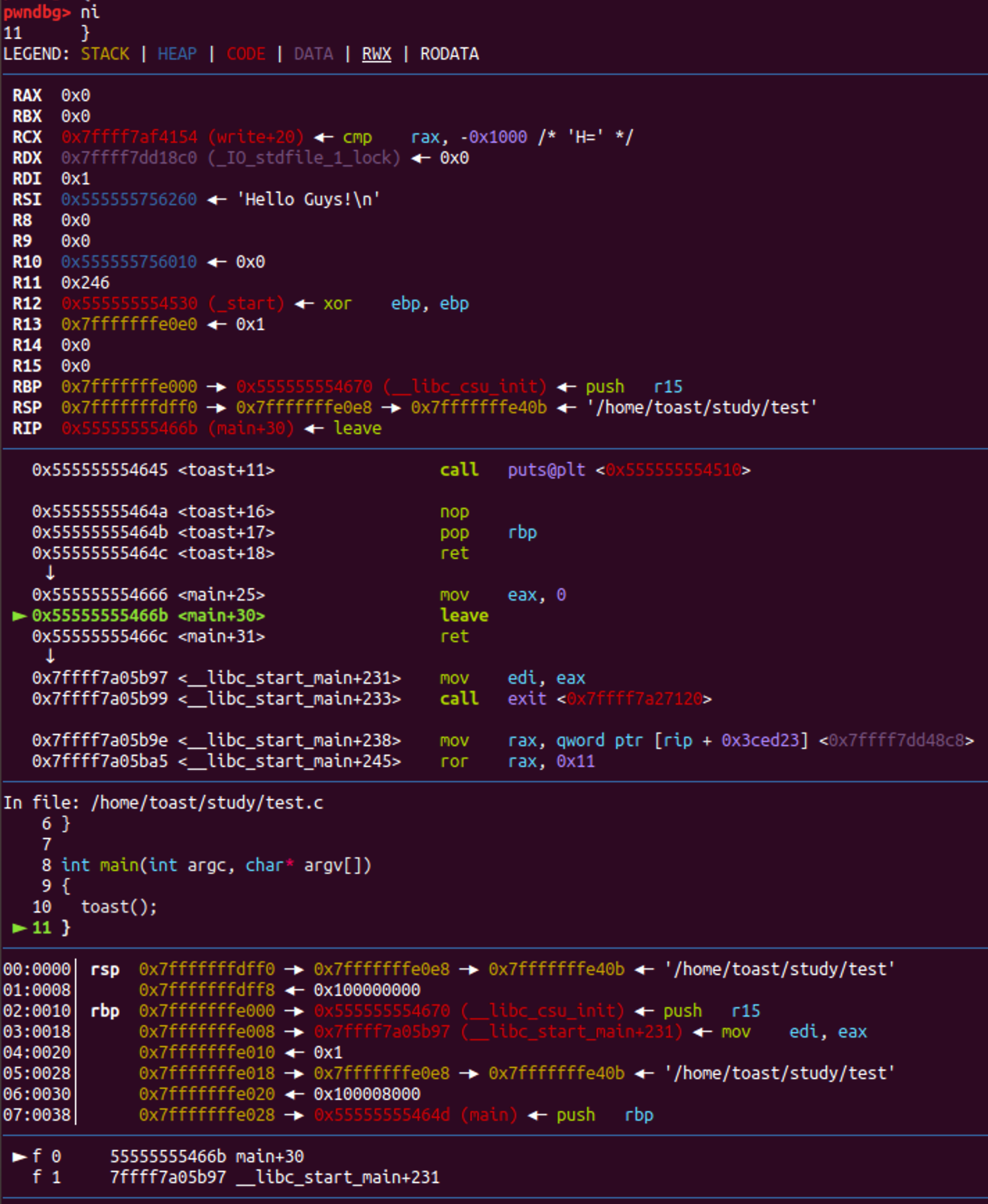This screenshot has width=988, height=1204.
Task: Select the STACK legend label
Action: tap(105, 53)
